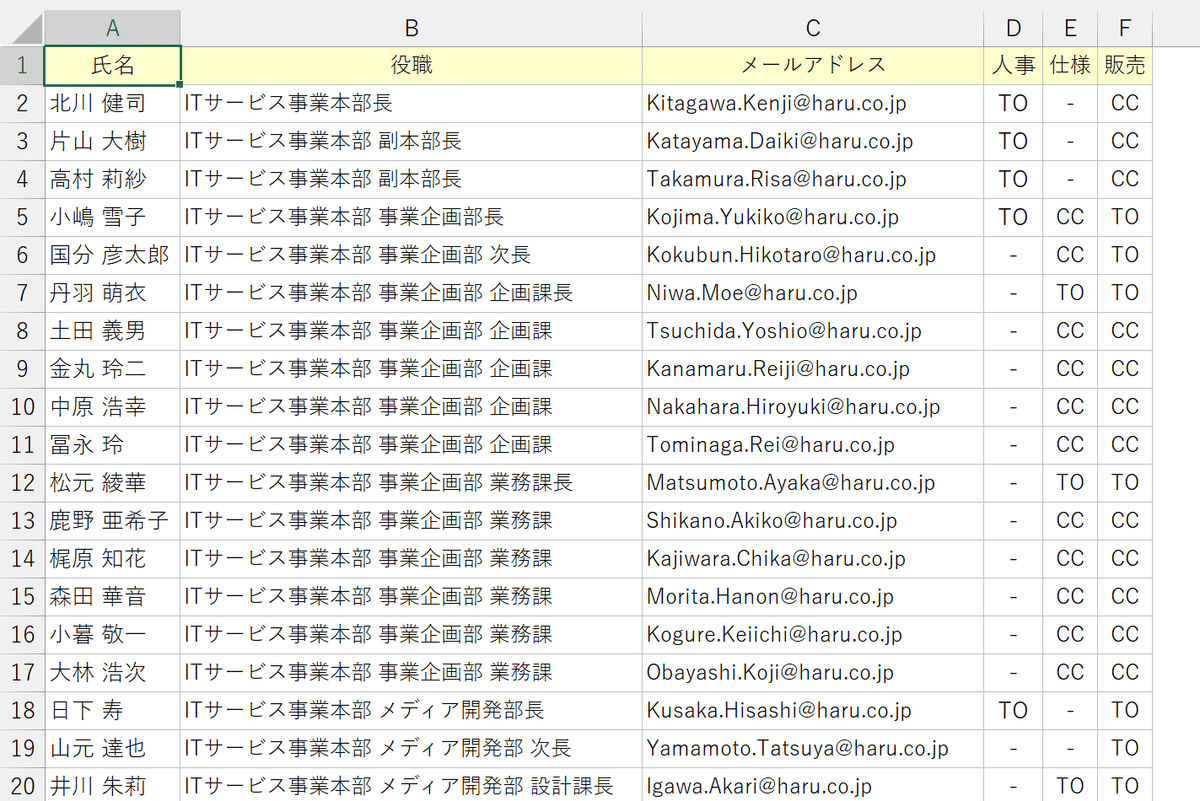Click the 仕様 header cell
1200x801 pixels.
click(1070, 65)
